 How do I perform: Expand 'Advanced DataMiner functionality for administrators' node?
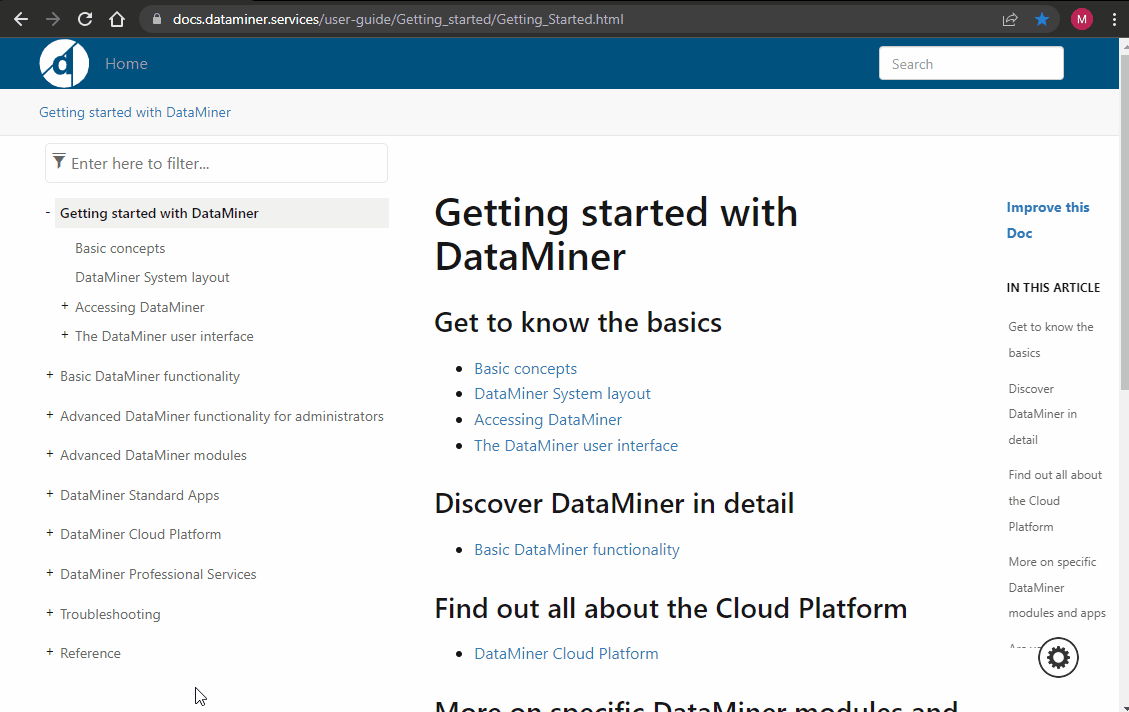pos(50,415)
